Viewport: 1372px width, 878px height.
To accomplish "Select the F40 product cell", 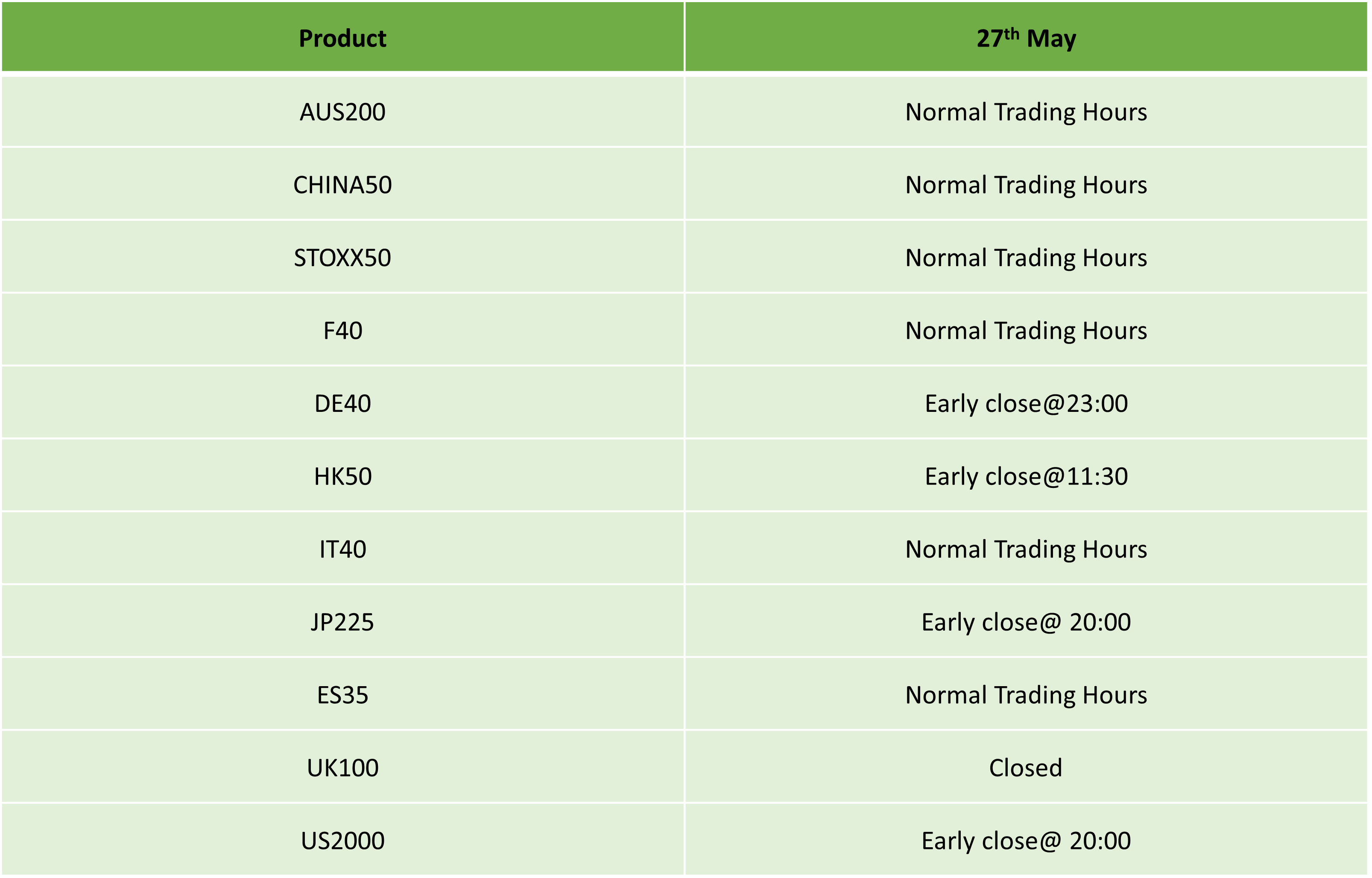I will point(342,331).
